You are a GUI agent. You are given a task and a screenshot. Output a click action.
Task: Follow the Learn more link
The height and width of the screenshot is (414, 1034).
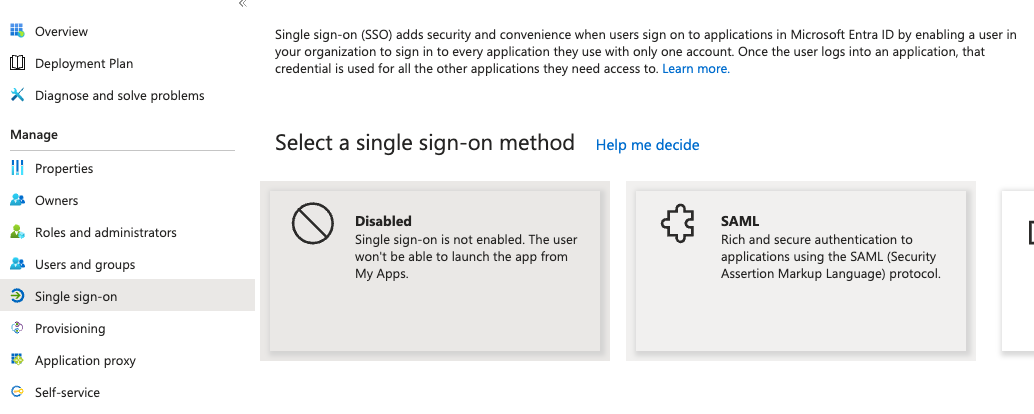pyautogui.click(x=696, y=69)
